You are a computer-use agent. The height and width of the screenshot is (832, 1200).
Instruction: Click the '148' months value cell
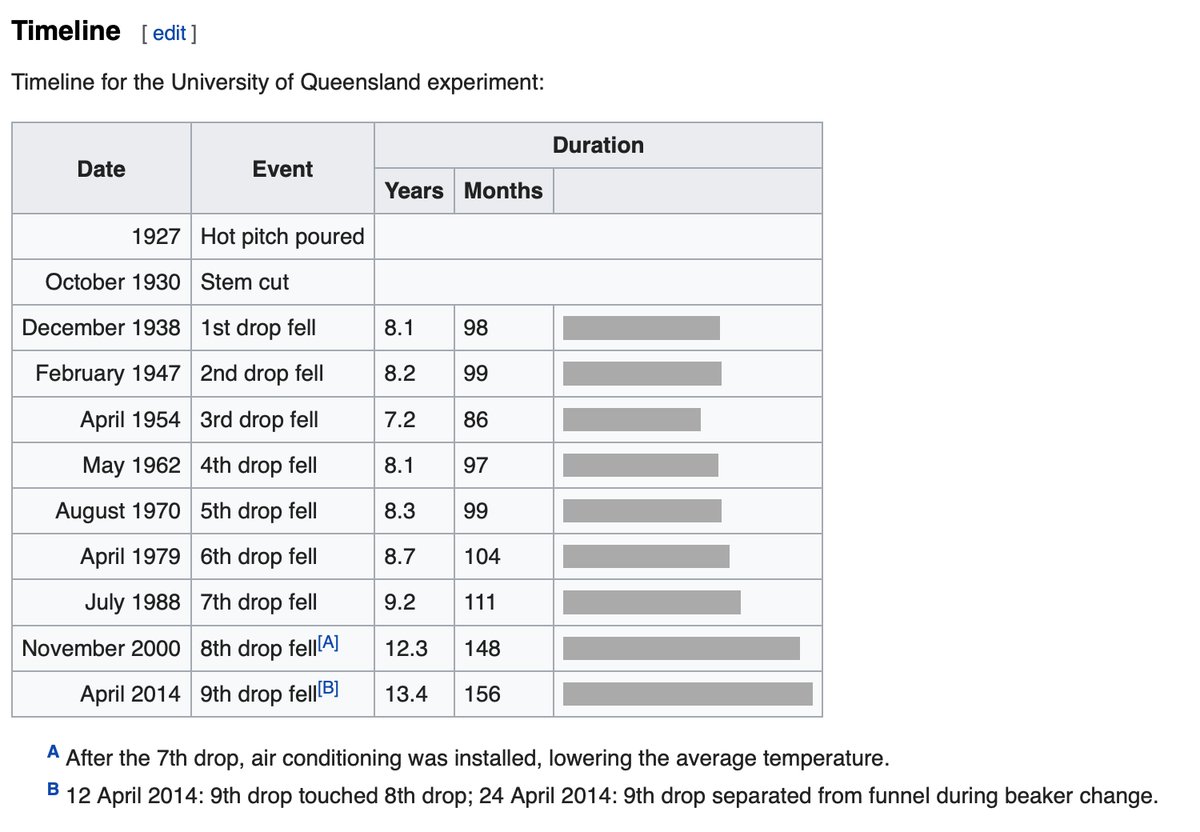(x=482, y=648)
